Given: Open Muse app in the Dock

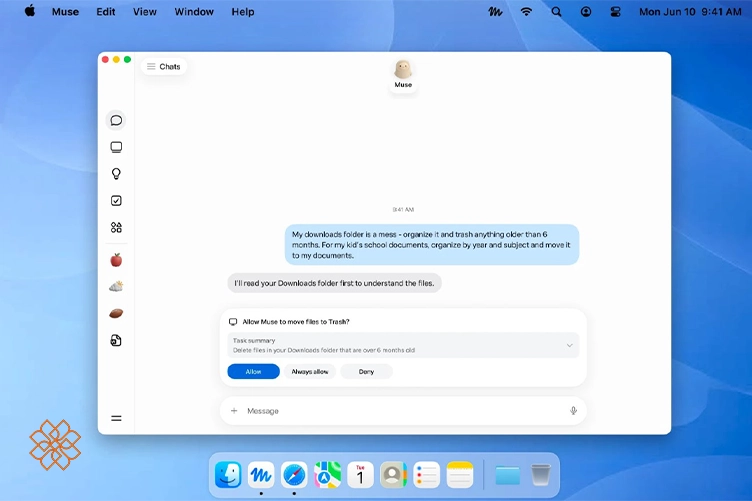Looking at the screenshot, I should [x=261, y=475].
